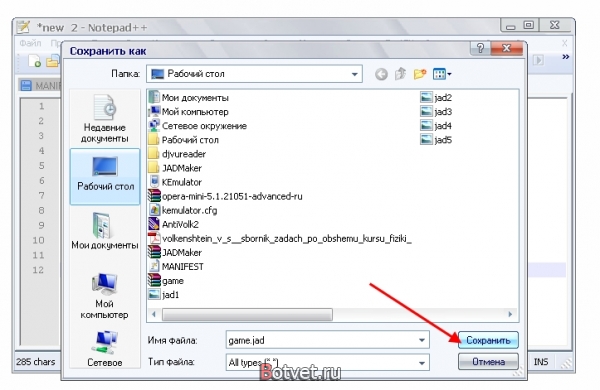Click the New file toolbar icon in Notepad++
Viewport: 600px width, 390px height.
pyautogui.click(x=35, y=61)
